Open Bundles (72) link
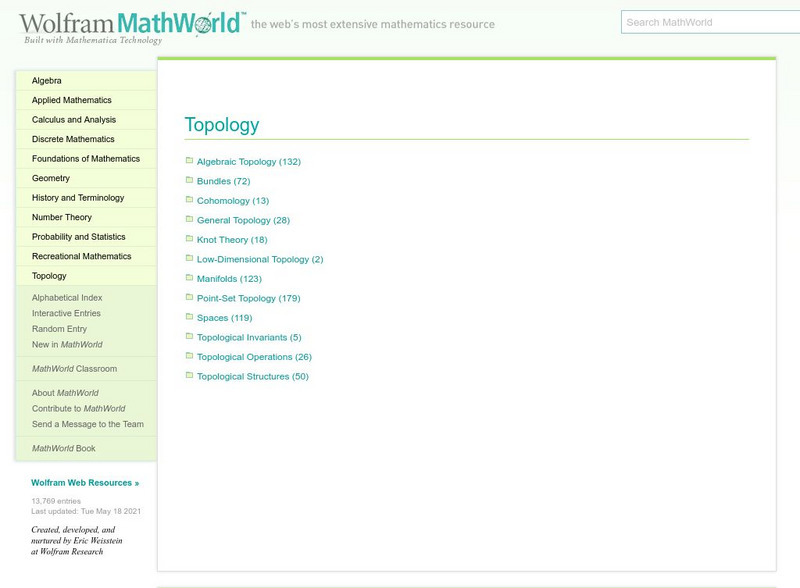 click(x=223, y=181)
